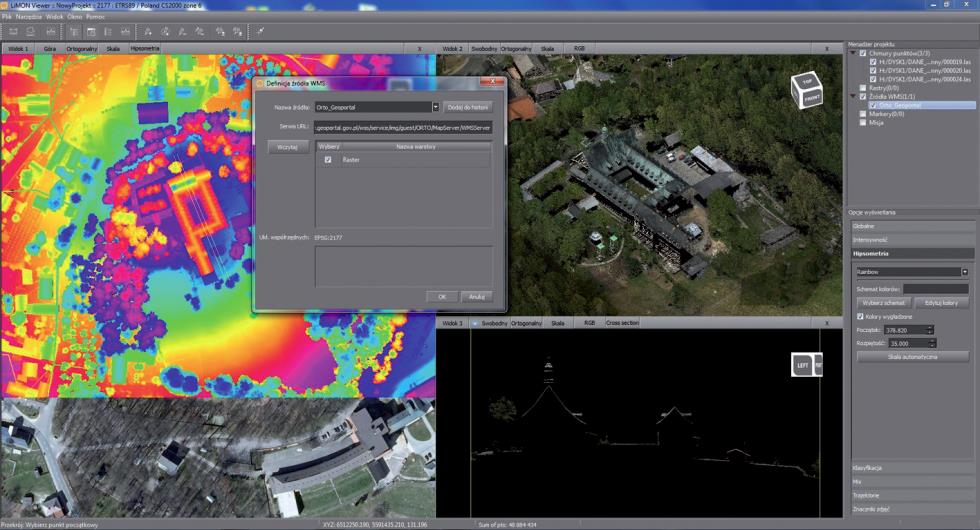Image resolution: width=980 pixels, height=530 pixels.
Task: Click Anuluj to cancel the dialog
Action: pos(476,297)
